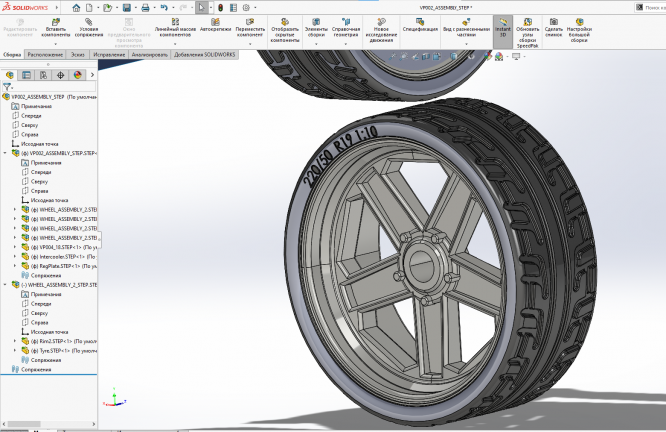
Task: Toggle Large Assembly Settings (Настройки большой сборки)
Action: (x=579, y=21)
